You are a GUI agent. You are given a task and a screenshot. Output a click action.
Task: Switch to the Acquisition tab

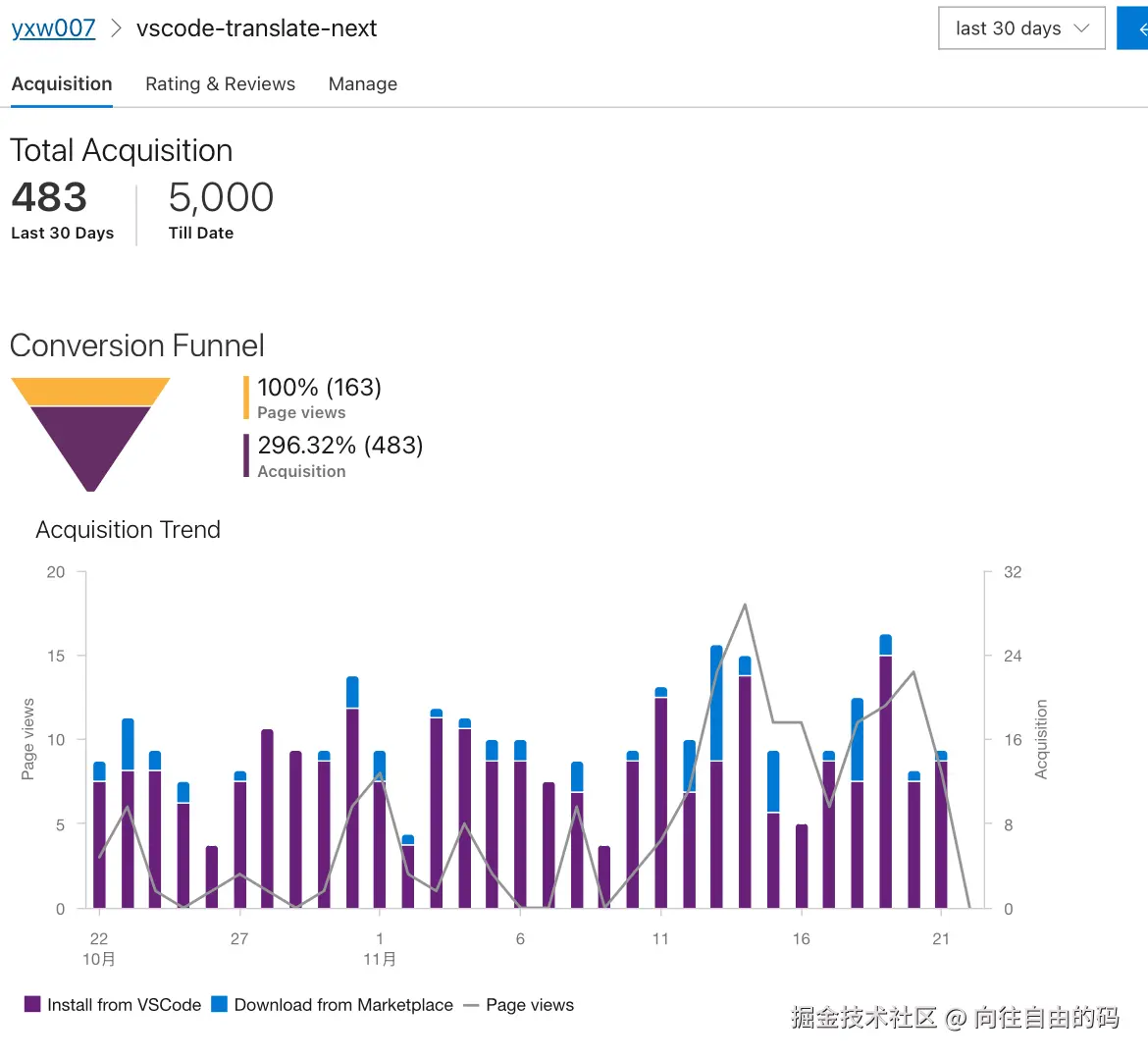(62, 84)
